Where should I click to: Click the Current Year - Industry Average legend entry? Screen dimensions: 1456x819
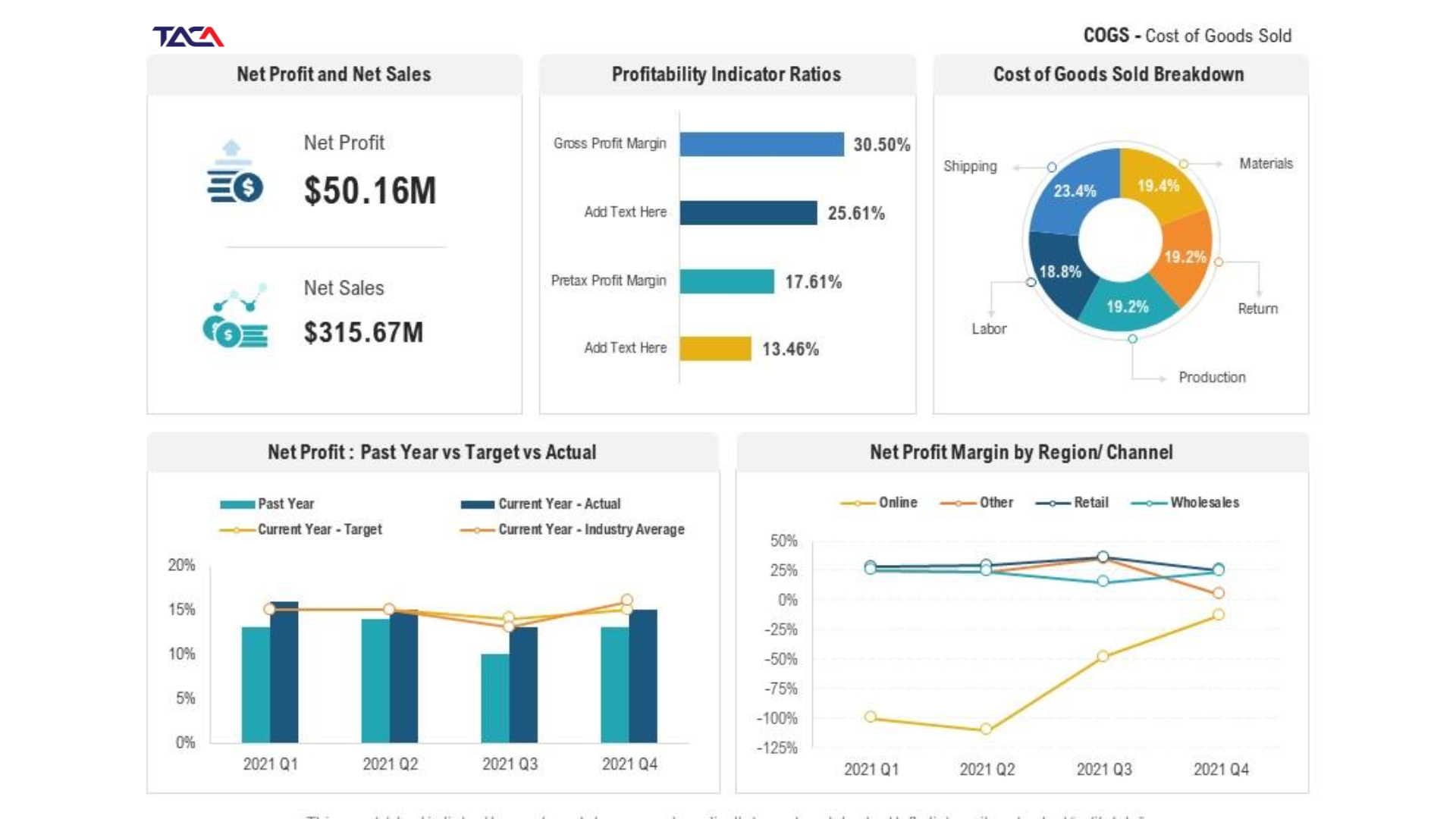[x=573, y=529]
